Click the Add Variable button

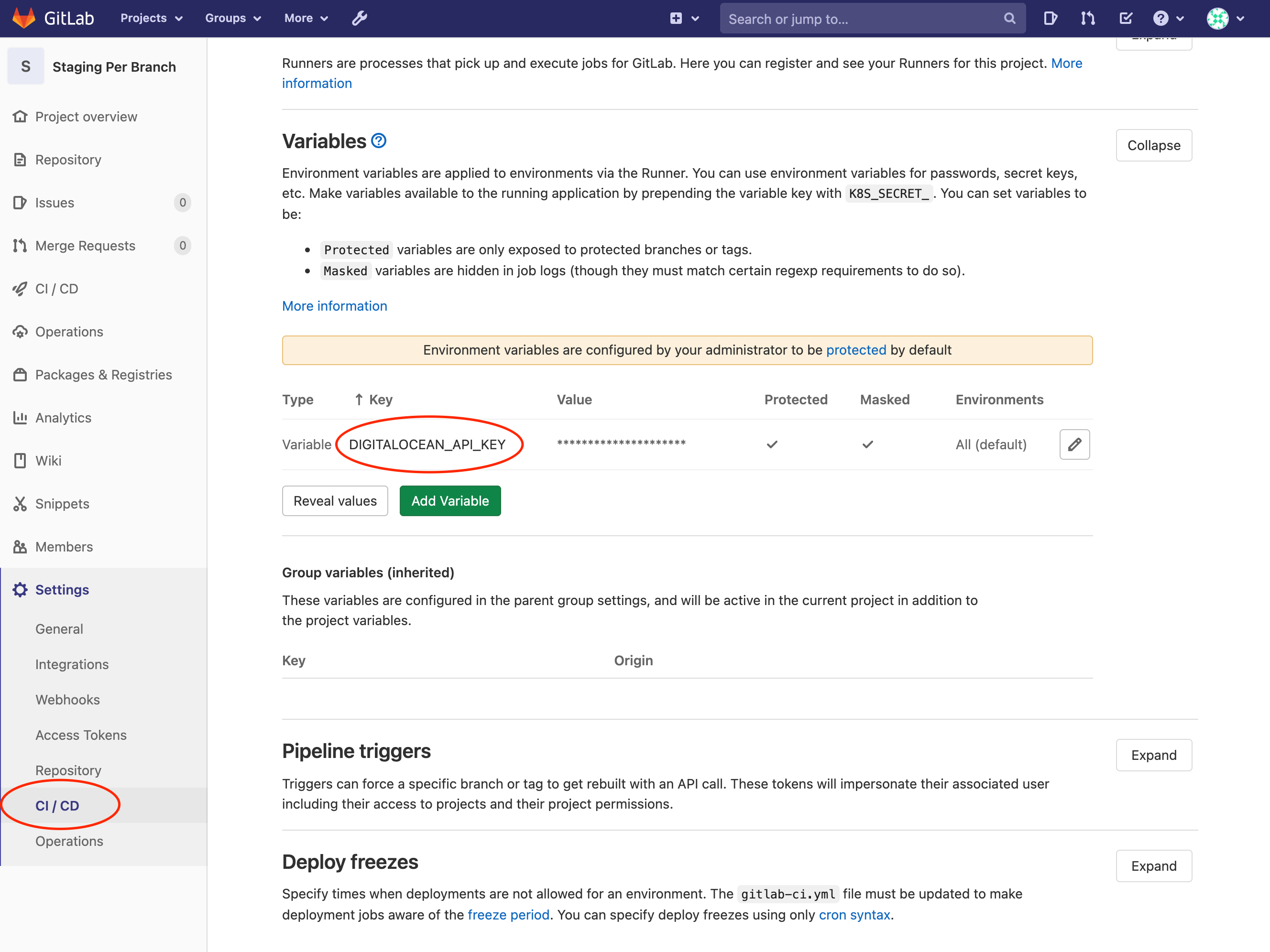(450, 501)
